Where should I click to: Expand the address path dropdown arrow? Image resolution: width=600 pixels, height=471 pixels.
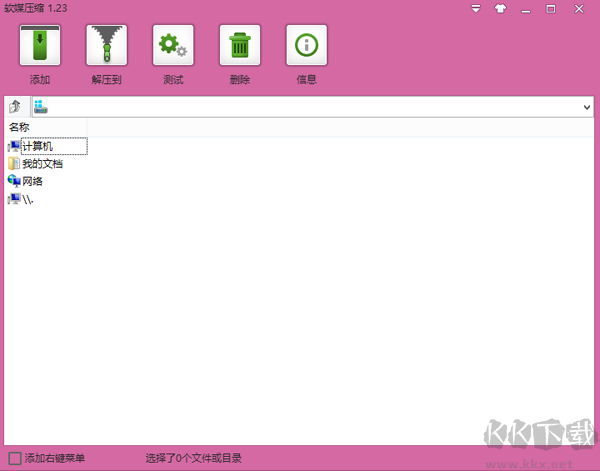click(587, 107)
